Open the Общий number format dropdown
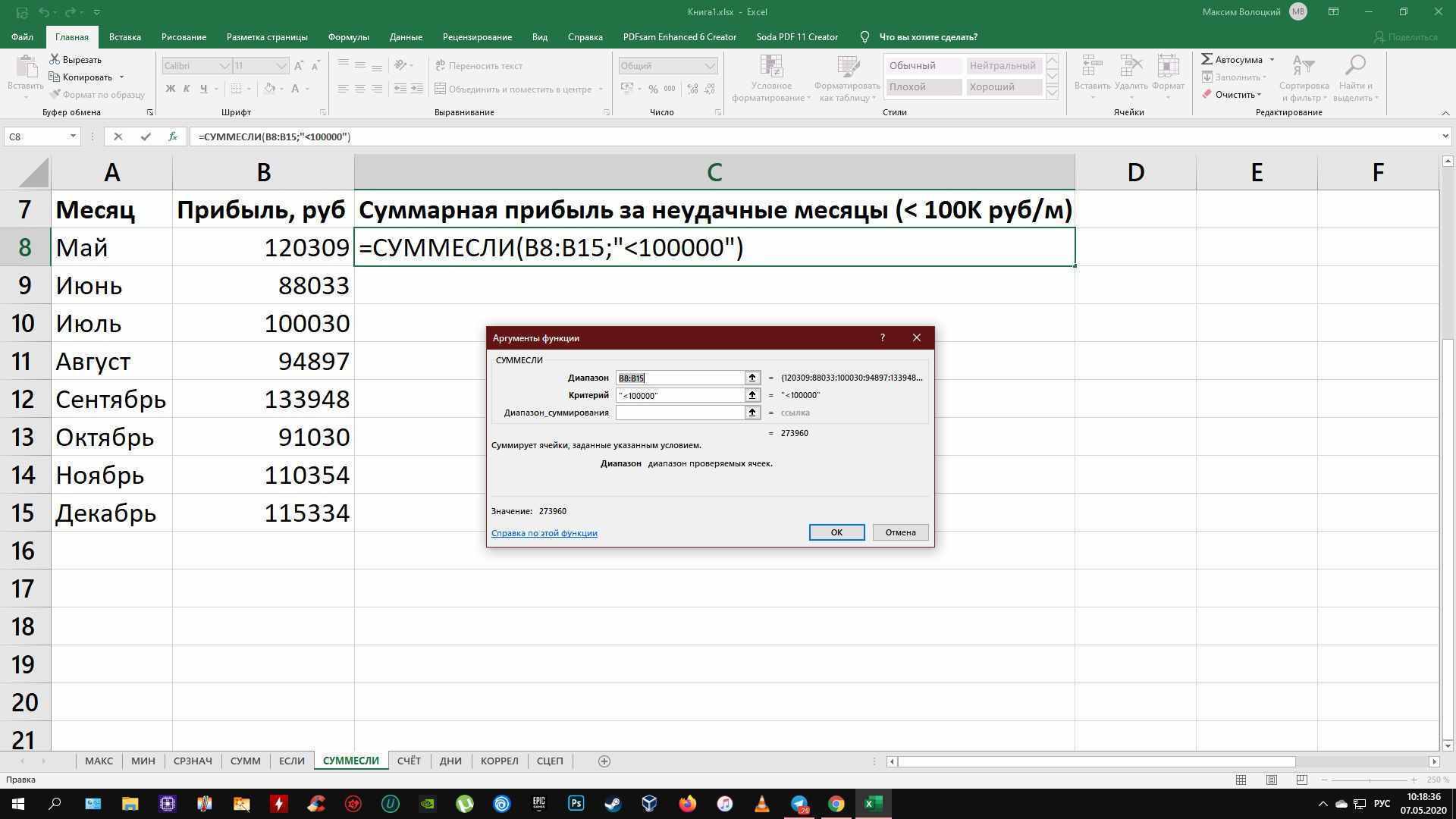Image resolution: width=1456 pixels, height=819 pixels. point(666,66)
